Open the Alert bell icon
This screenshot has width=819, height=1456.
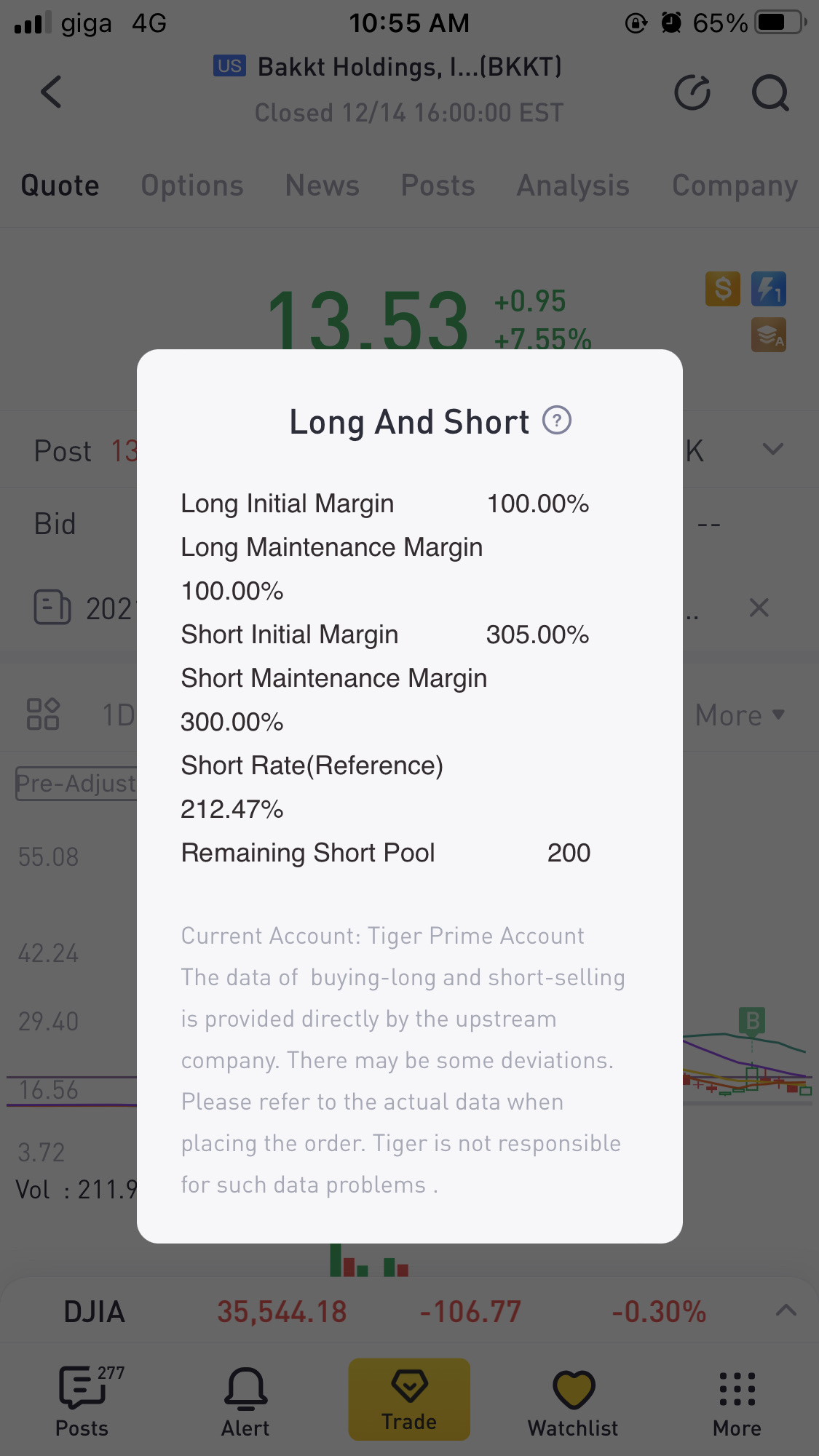[x=245, y=1401]
